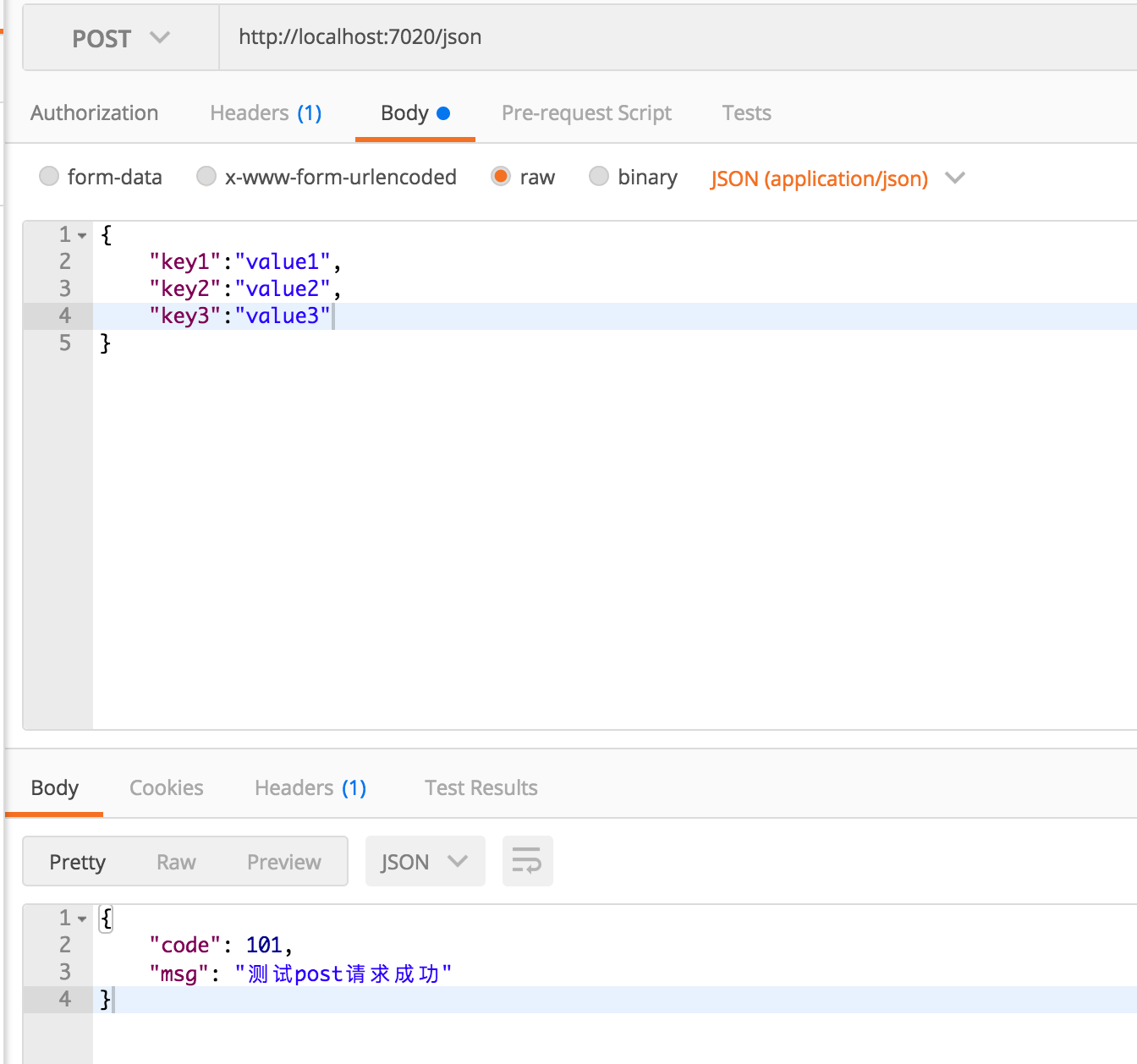Select the form-data radio button
The image size is (1137, 1064).
[x=49, y=176]
